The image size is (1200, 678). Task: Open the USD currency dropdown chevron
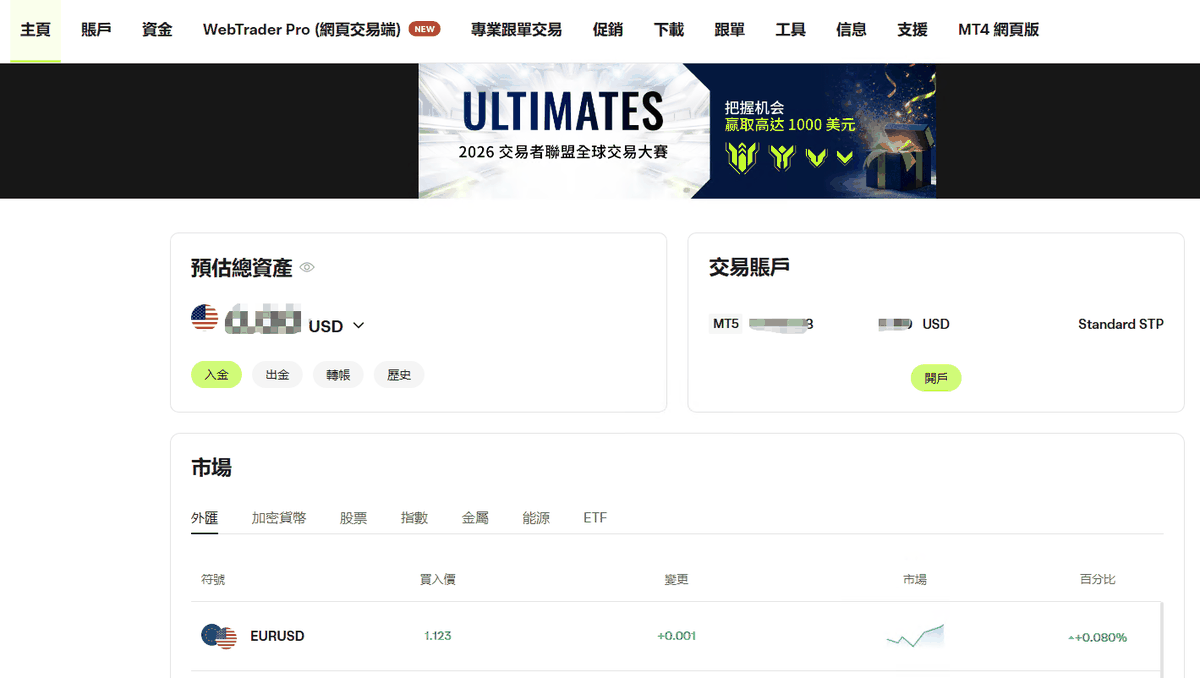(x=359, y=325)
